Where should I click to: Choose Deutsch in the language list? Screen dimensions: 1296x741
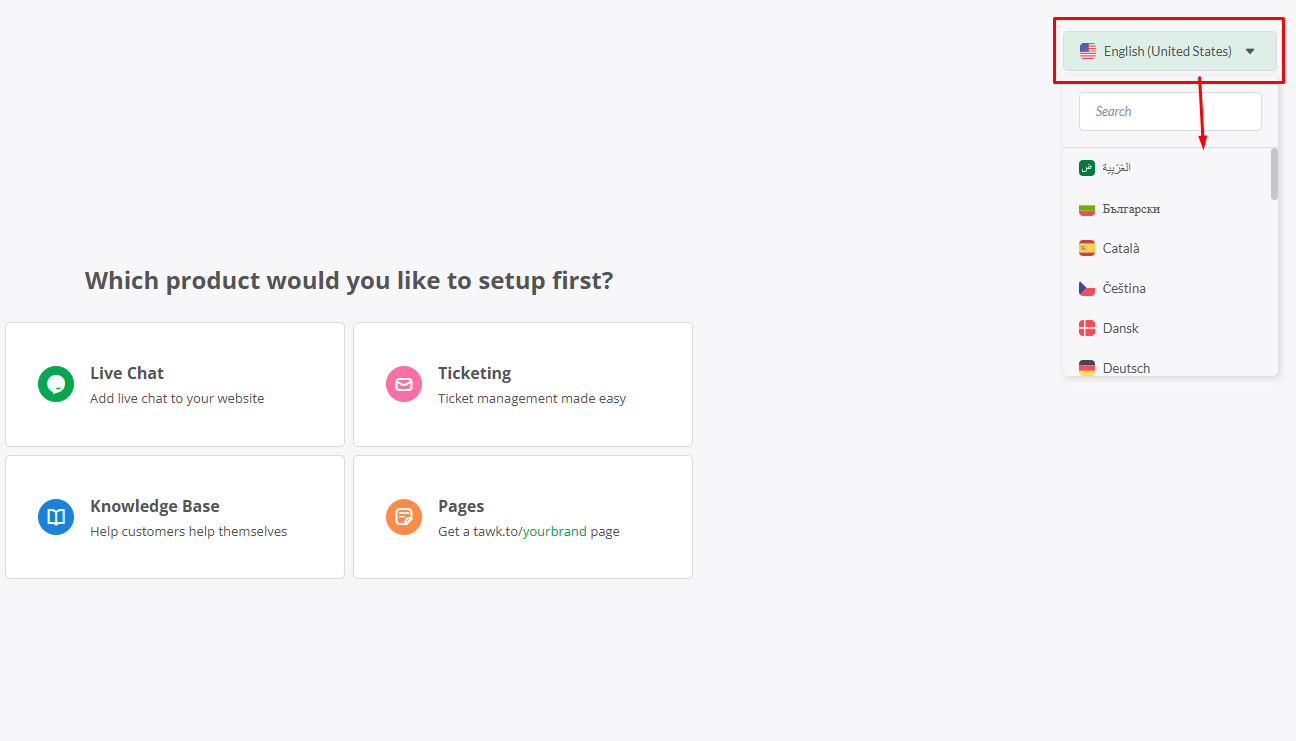coord(1126,368)
